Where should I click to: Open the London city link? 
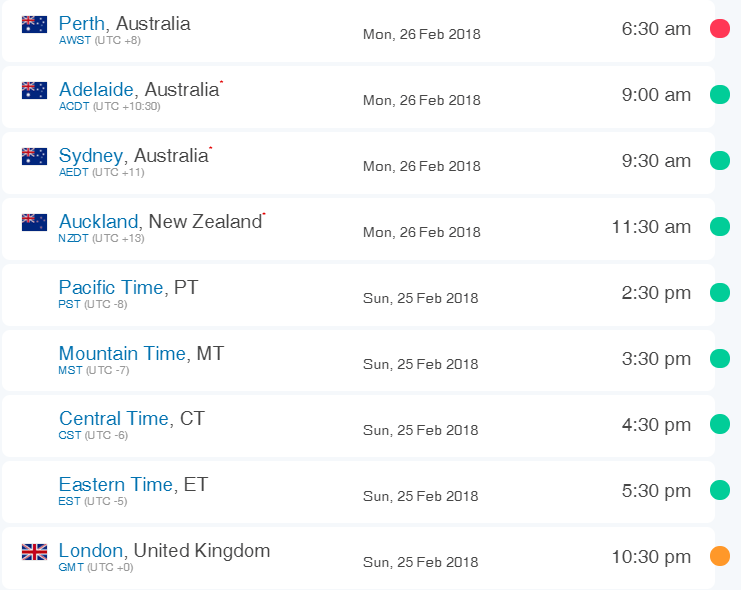[x=91, y=551]
